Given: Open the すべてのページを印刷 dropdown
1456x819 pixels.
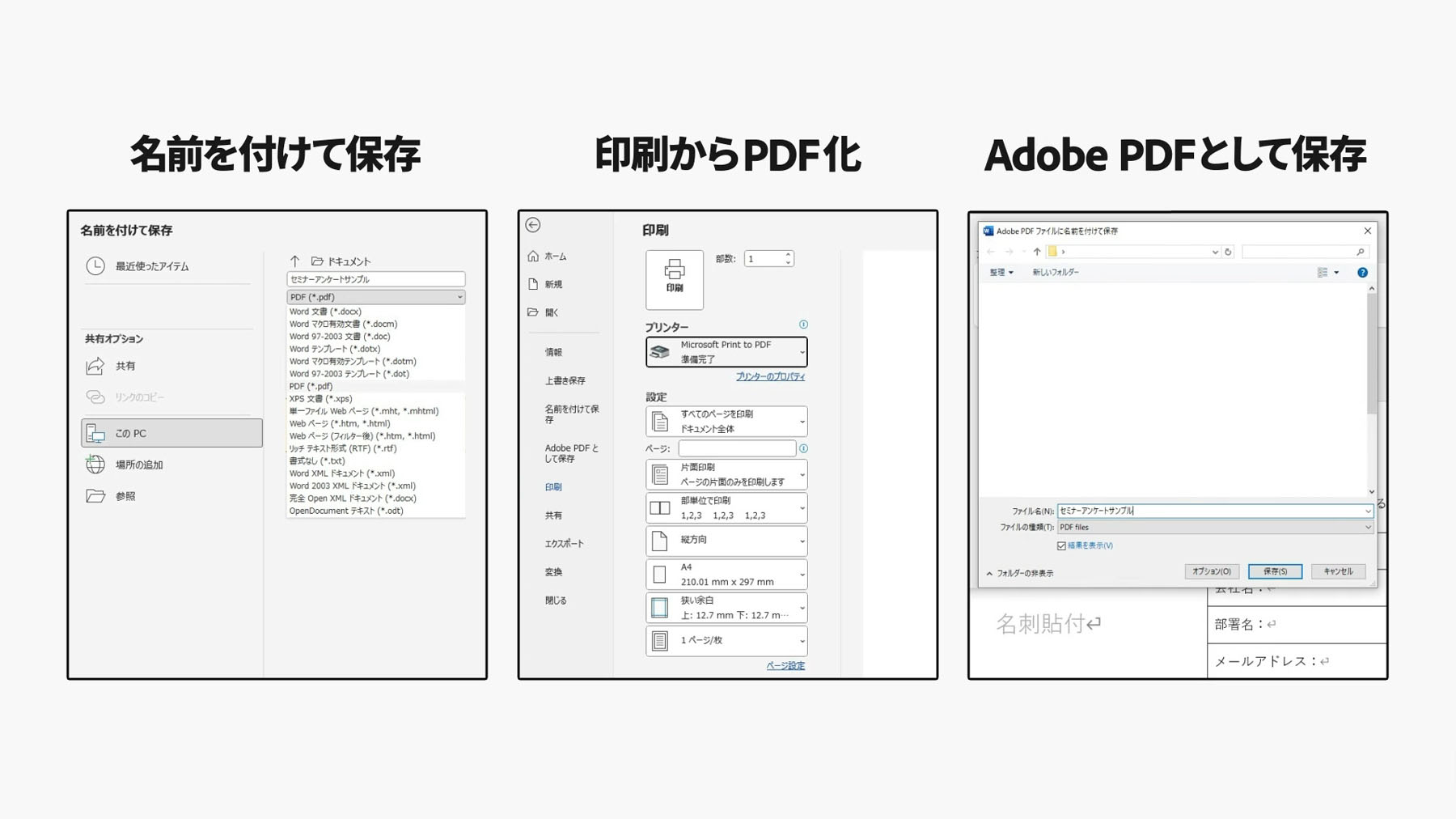Looking at the screenshot, I should point(726,422).
